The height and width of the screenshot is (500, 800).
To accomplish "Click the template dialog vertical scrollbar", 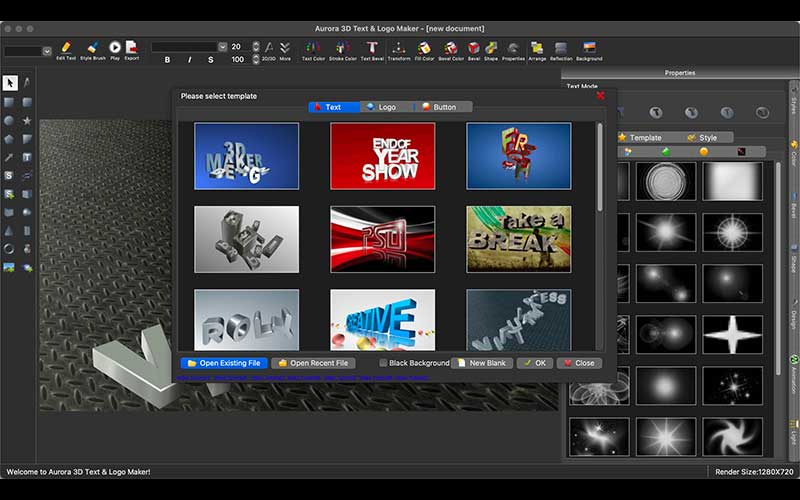I will click(600, 167).
